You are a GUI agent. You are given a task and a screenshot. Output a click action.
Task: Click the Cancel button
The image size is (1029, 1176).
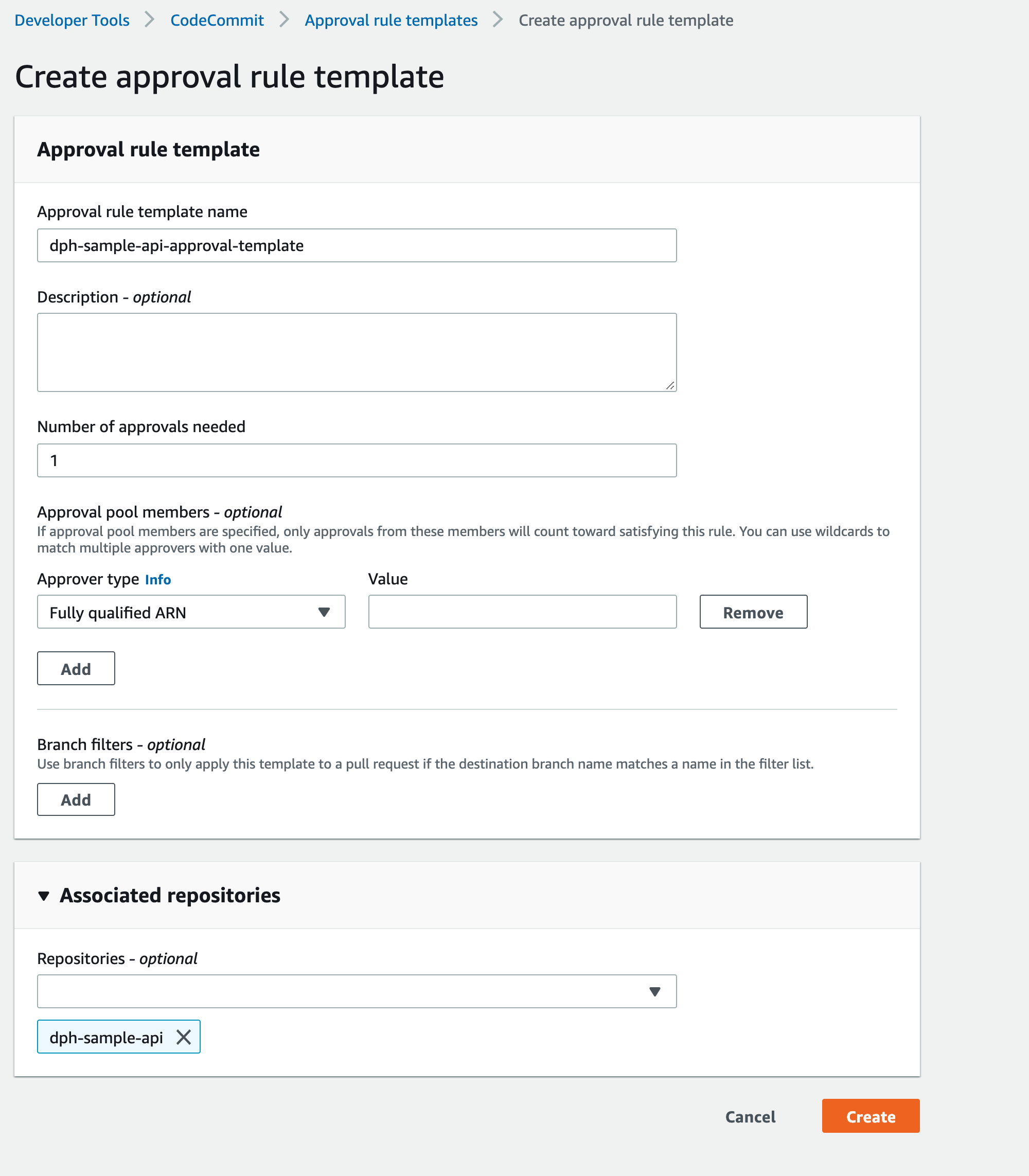[750, 1116]
